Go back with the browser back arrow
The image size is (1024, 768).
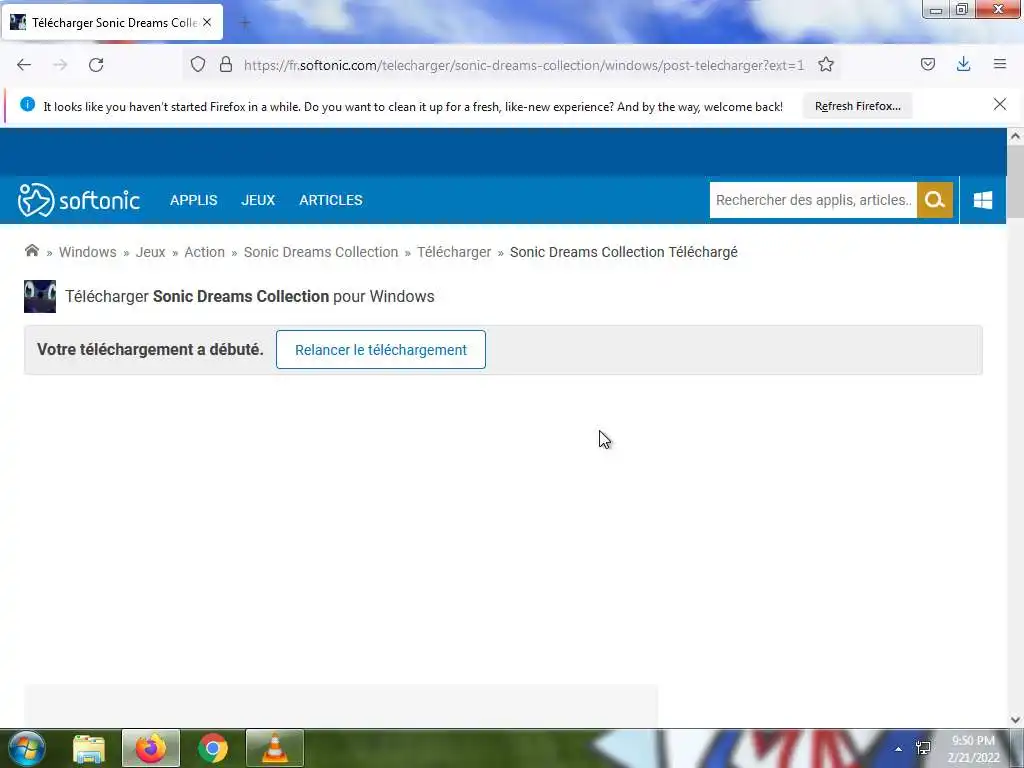coord(24,65)
